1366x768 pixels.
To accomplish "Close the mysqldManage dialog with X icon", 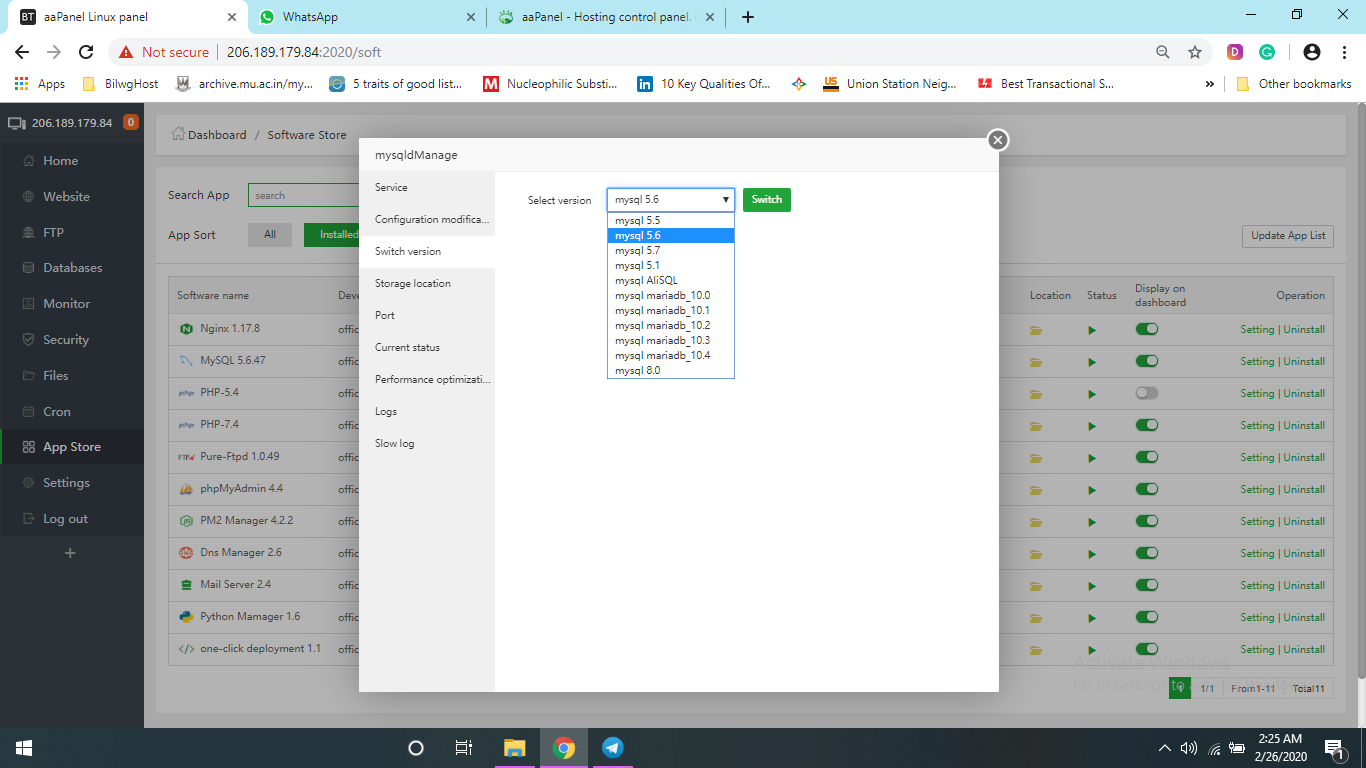I will 997,140.
